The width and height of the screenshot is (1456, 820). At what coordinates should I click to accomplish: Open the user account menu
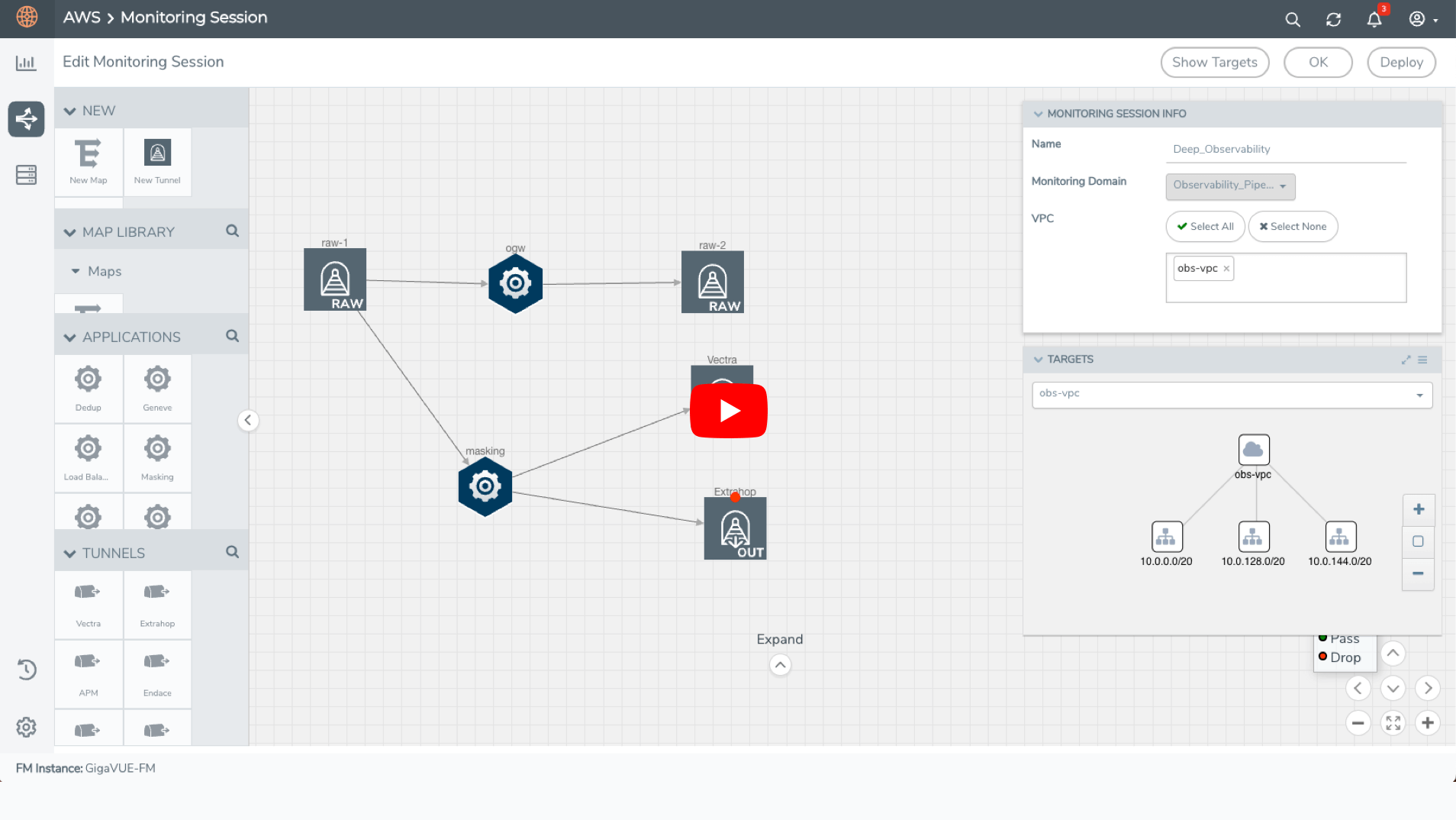pyautogui.click(x=1423, y=19)
